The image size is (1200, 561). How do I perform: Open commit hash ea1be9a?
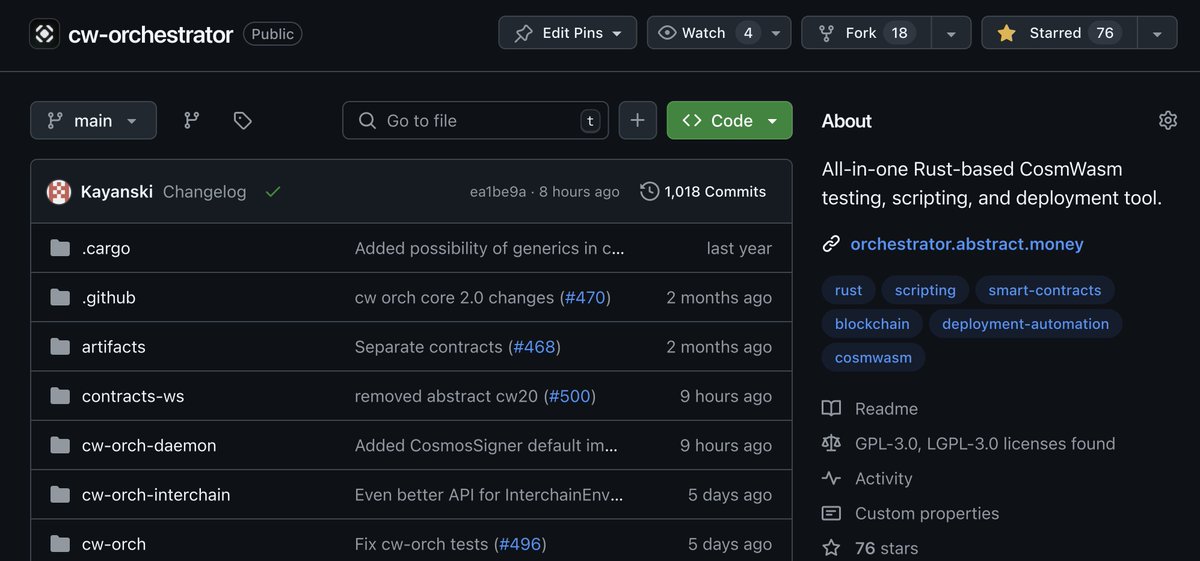(498, 192)
